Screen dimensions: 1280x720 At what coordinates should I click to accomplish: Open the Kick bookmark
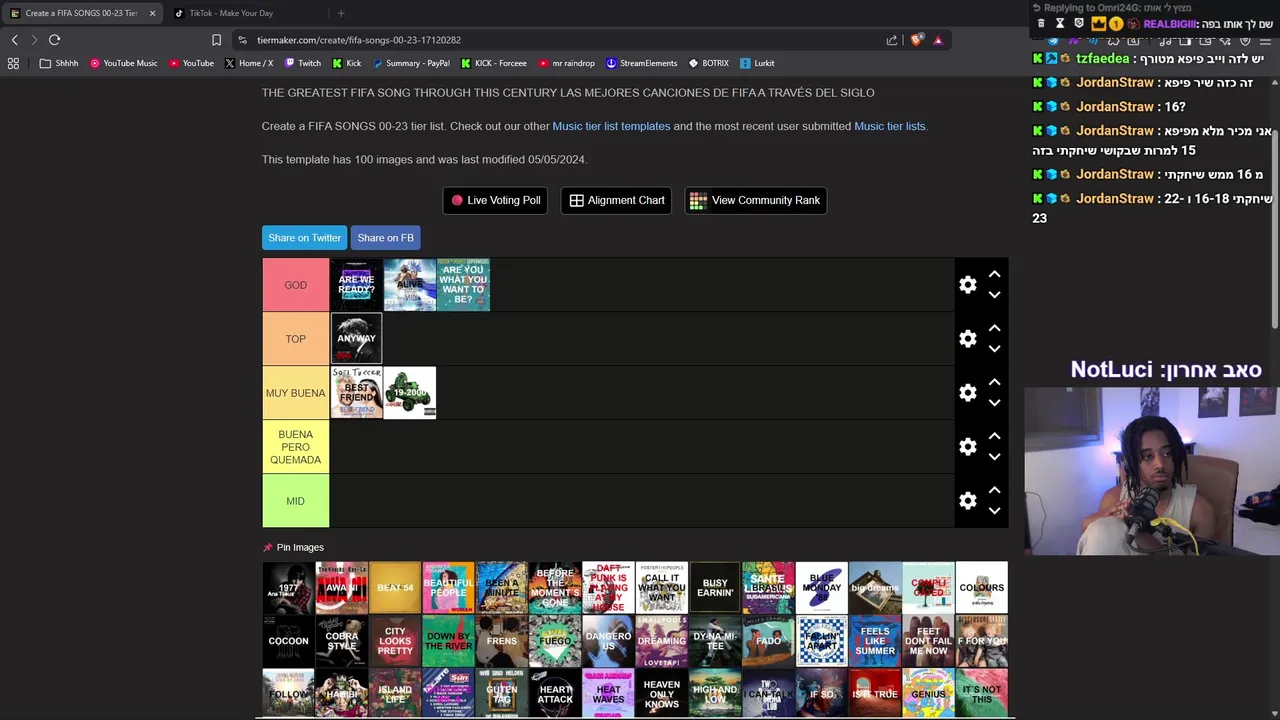[346, 63]
